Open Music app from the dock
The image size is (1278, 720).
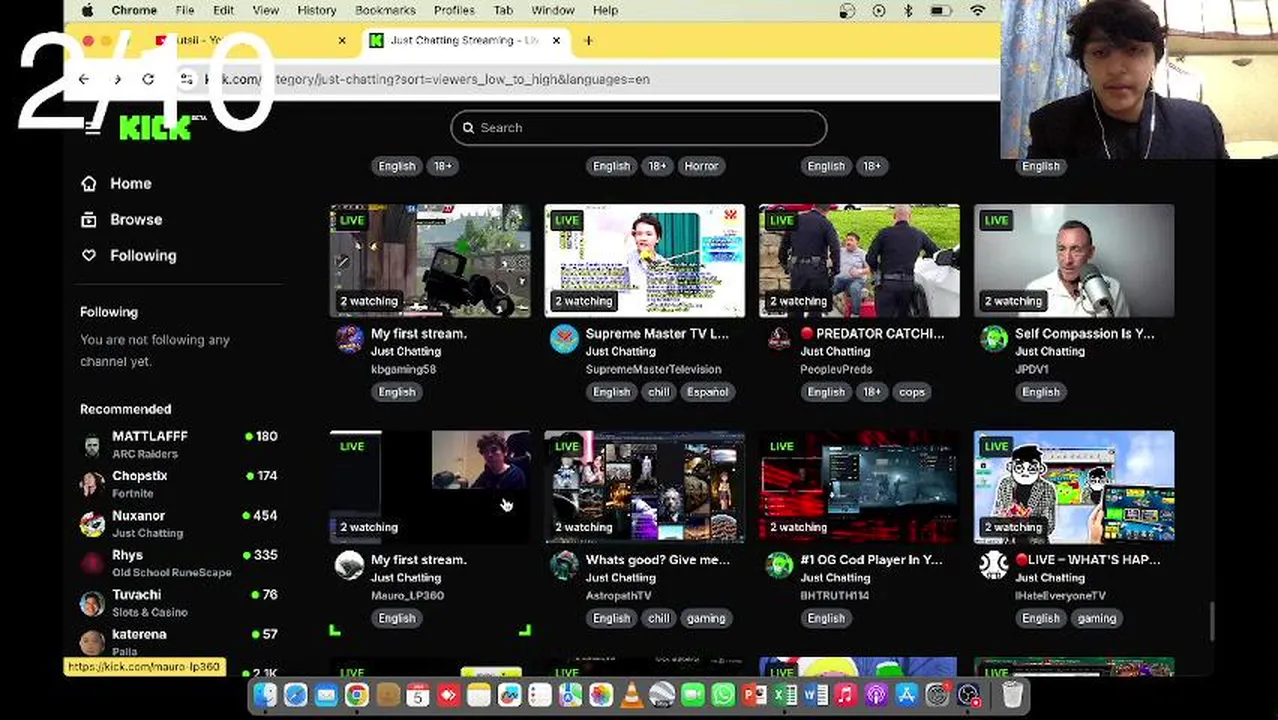point(845,695)
